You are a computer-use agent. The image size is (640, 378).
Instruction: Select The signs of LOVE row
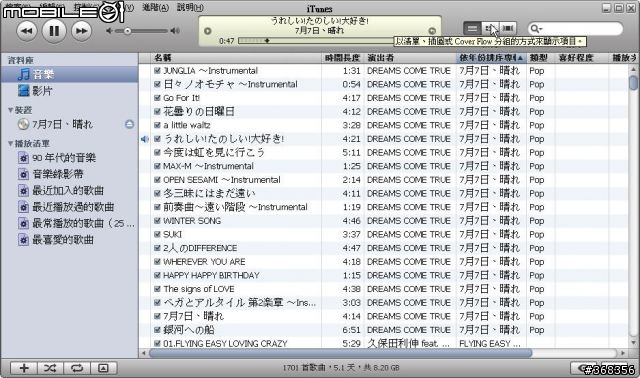coord(384,289)
